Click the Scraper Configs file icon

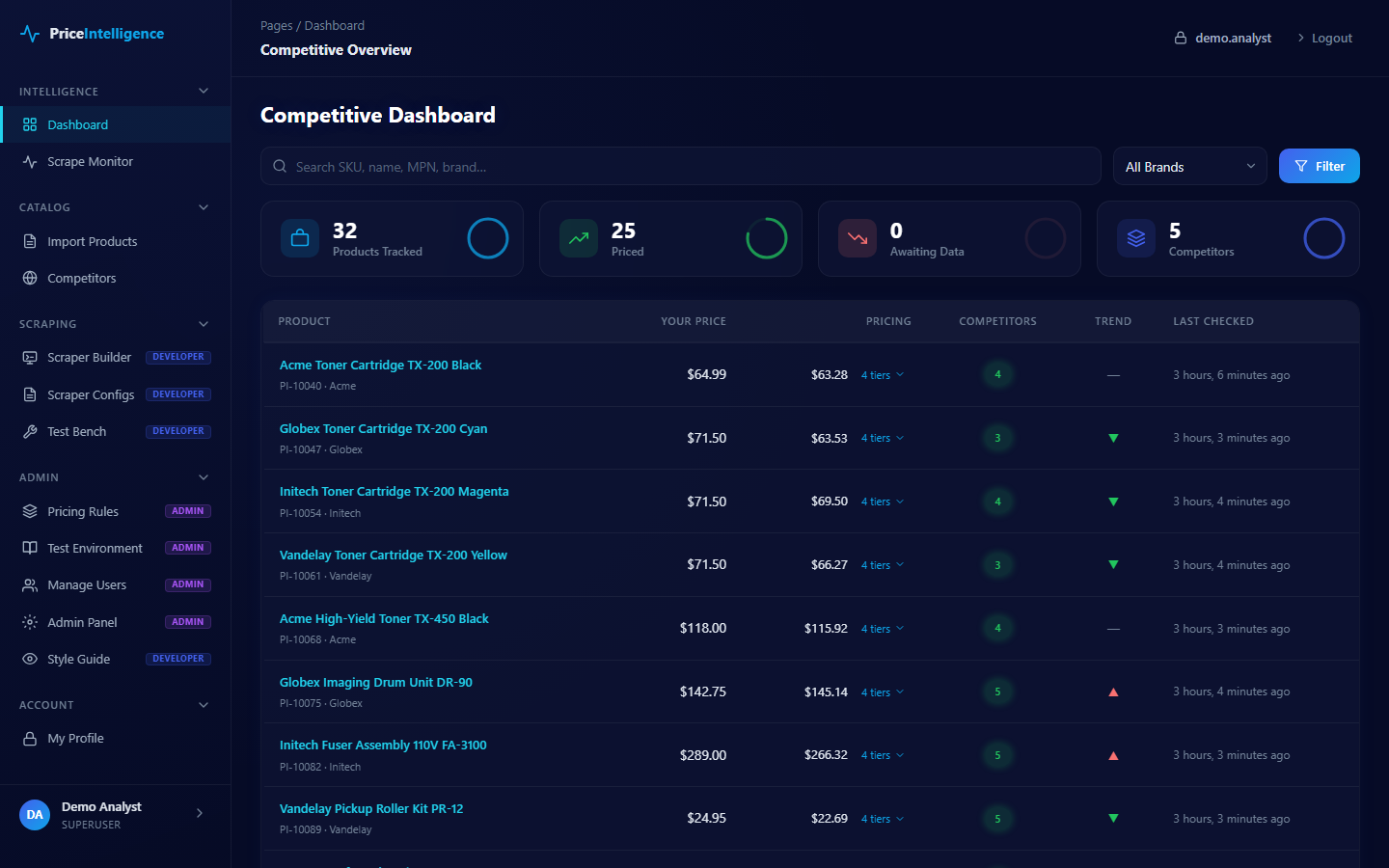(30, 394)
